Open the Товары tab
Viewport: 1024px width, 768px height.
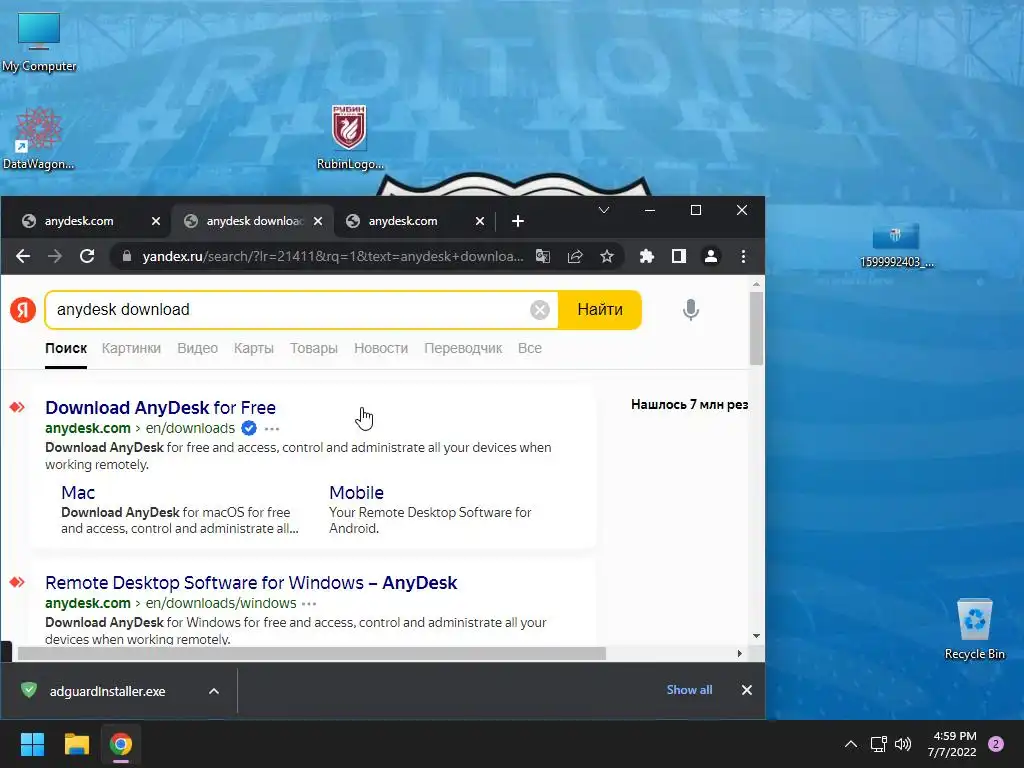[313, 349]
